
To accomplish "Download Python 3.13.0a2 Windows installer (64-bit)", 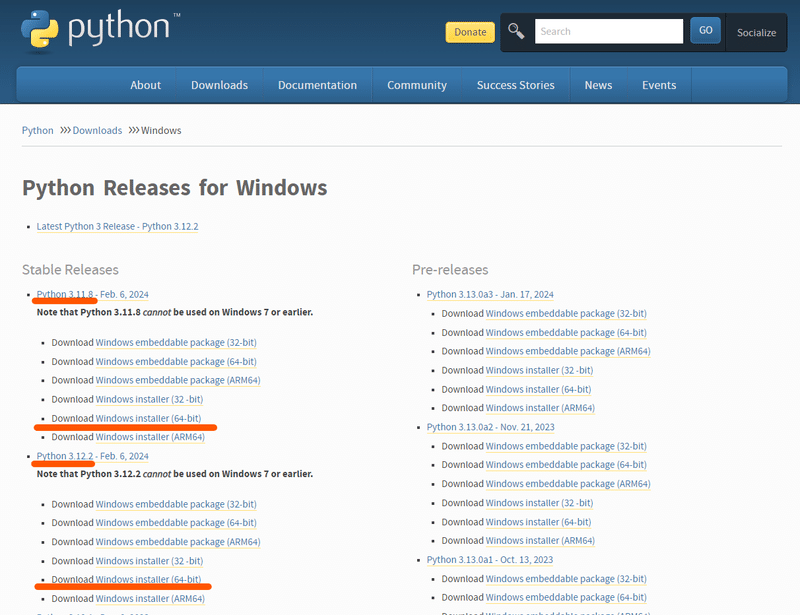I will pos(538,522).
